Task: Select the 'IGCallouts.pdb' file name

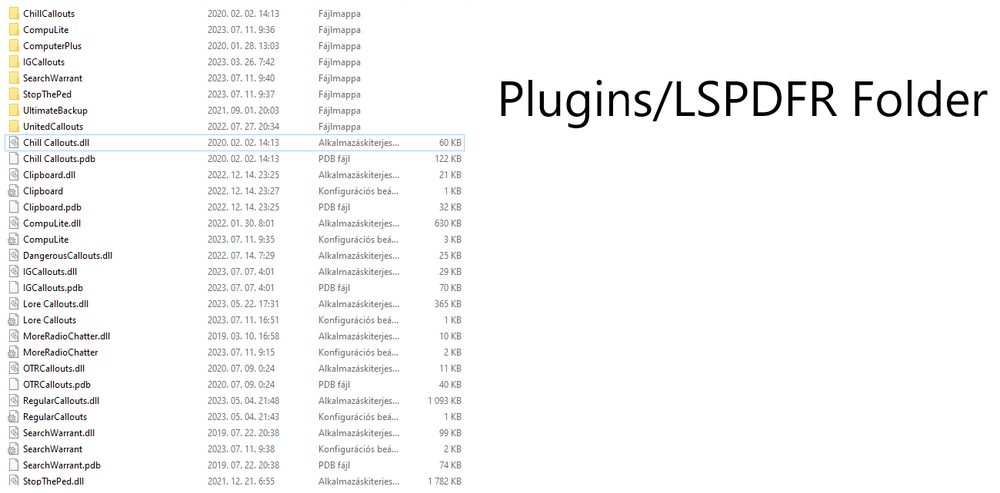Action: coord(53,288)
